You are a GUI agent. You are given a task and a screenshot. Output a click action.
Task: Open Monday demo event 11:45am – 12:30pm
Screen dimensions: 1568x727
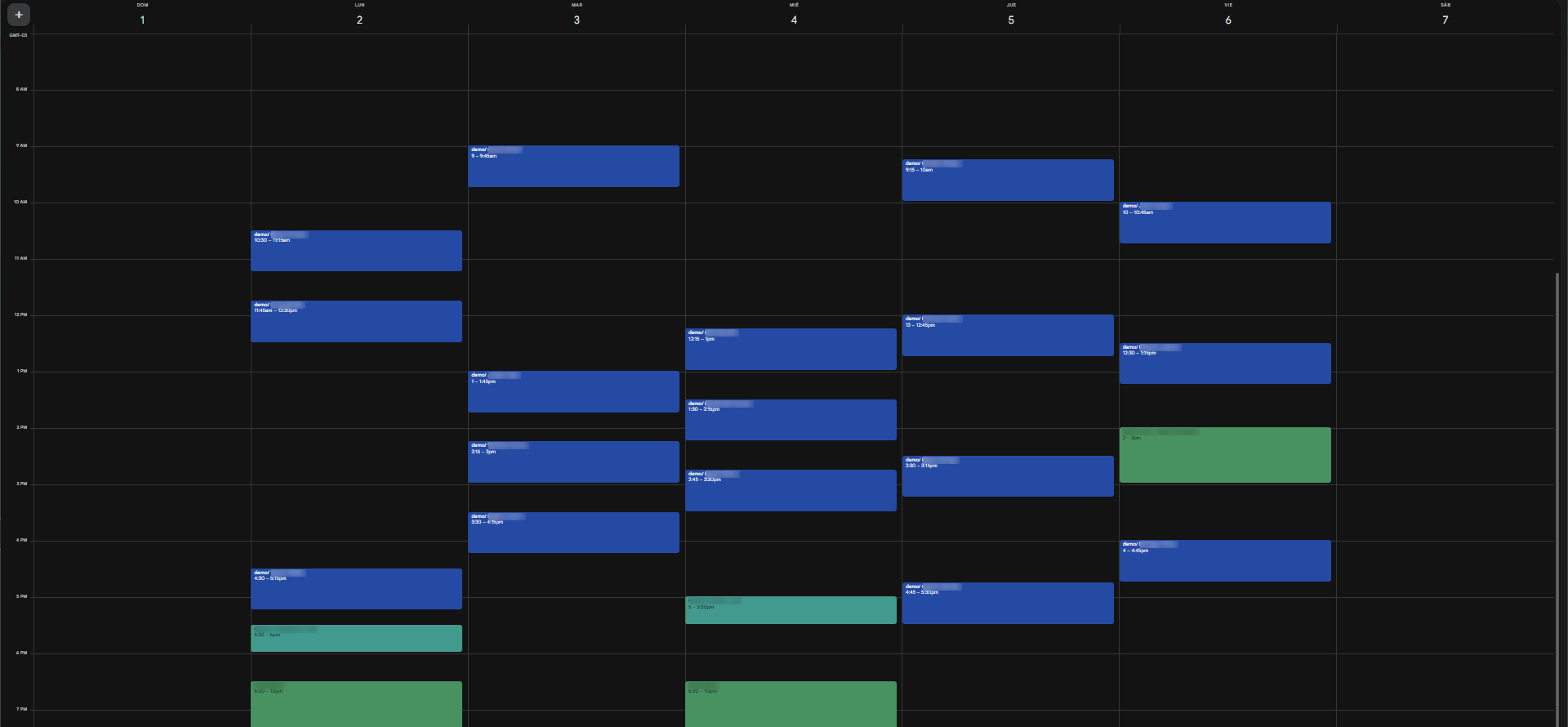[356, 321]
